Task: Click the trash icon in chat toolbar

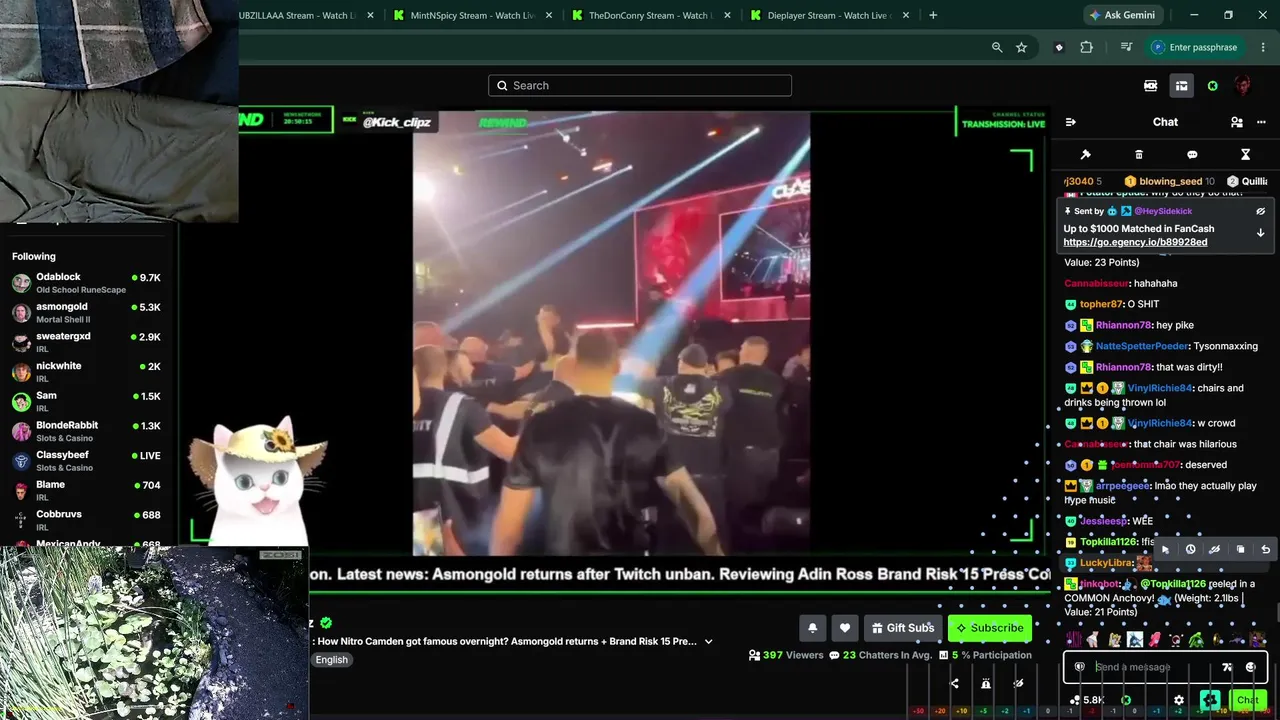Action: 1139,155
